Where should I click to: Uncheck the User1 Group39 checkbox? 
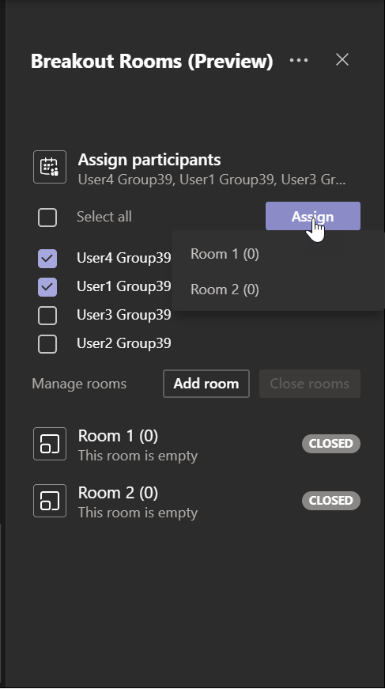(47, 287)
